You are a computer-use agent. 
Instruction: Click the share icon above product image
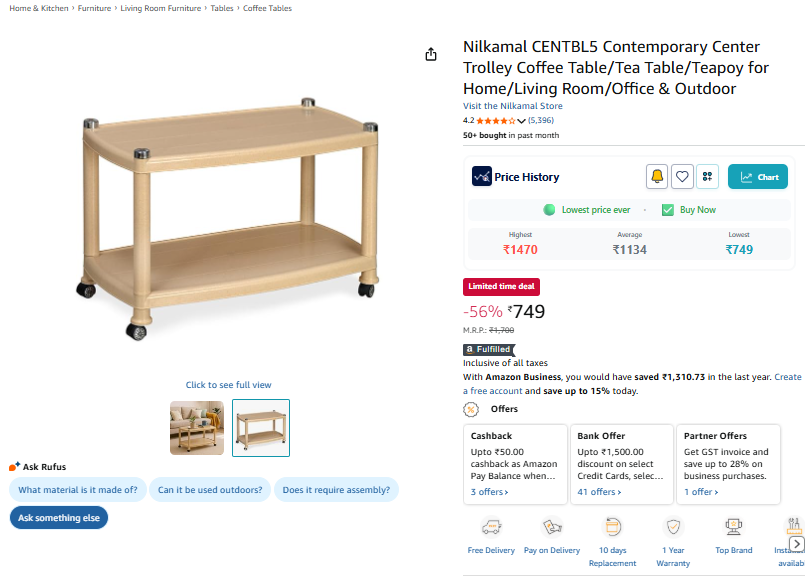[431, 54]
